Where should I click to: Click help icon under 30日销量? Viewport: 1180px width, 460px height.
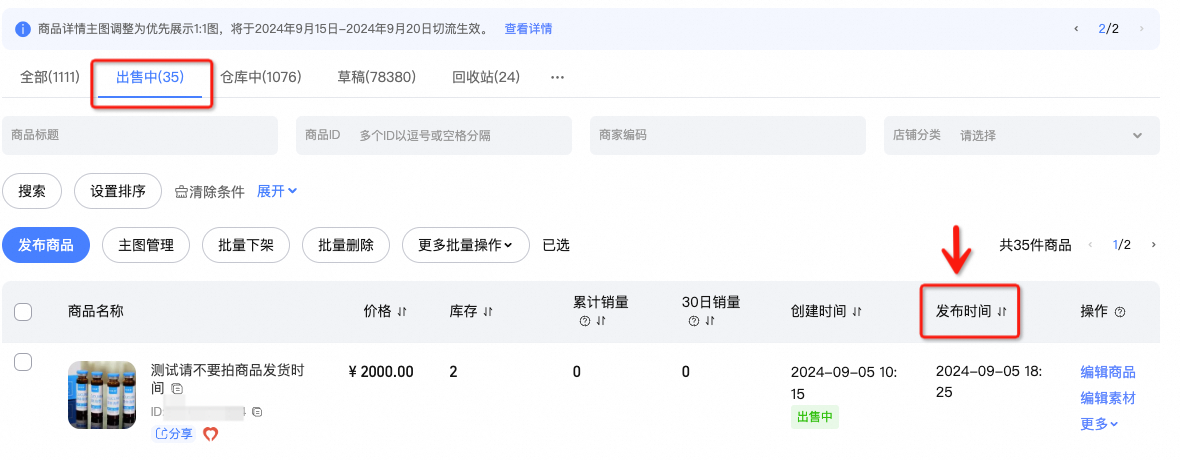tap(692, 321)
